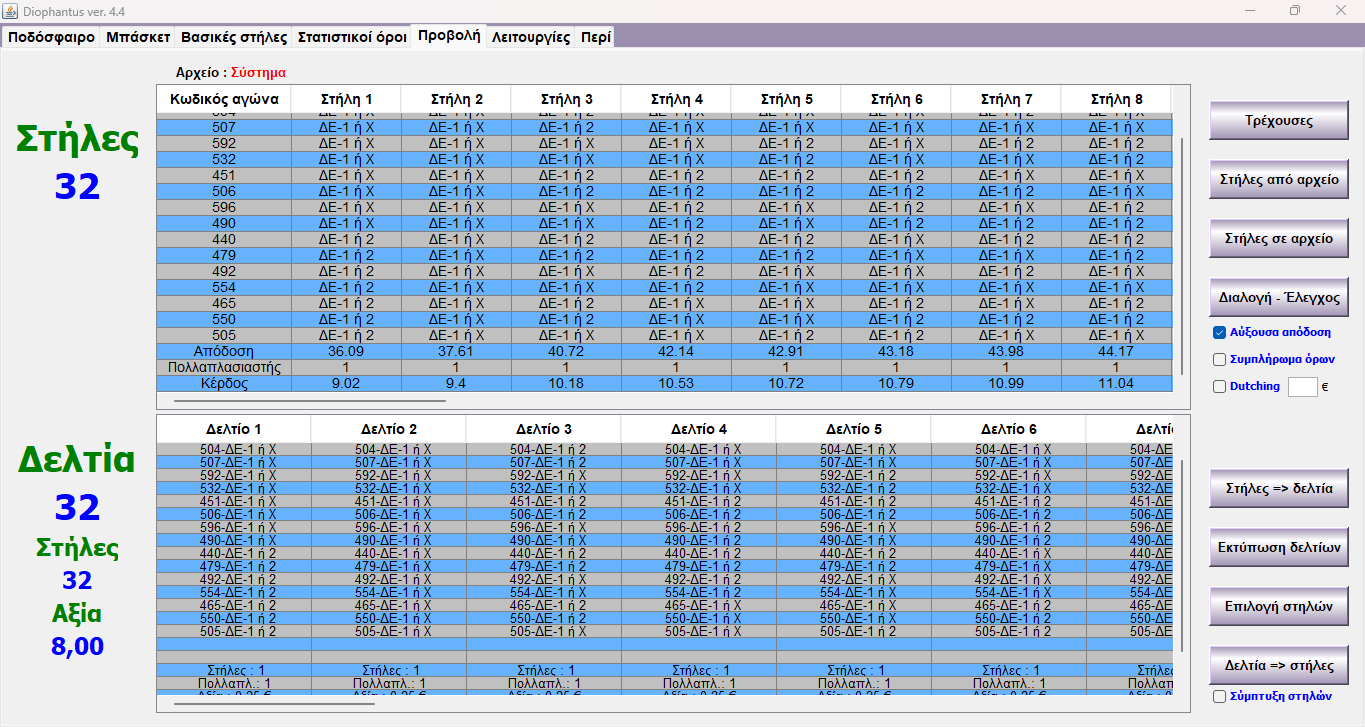The height and width of the screenshot is (727, 1365).
Task: Click match code 505 in the code column
Action: [x=224, y=335]
